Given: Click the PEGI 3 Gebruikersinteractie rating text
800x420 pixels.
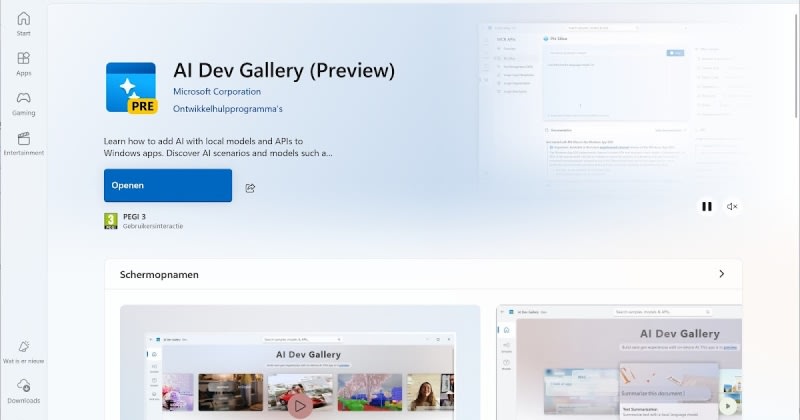Looking at the screenshot, I should point(152,221).
